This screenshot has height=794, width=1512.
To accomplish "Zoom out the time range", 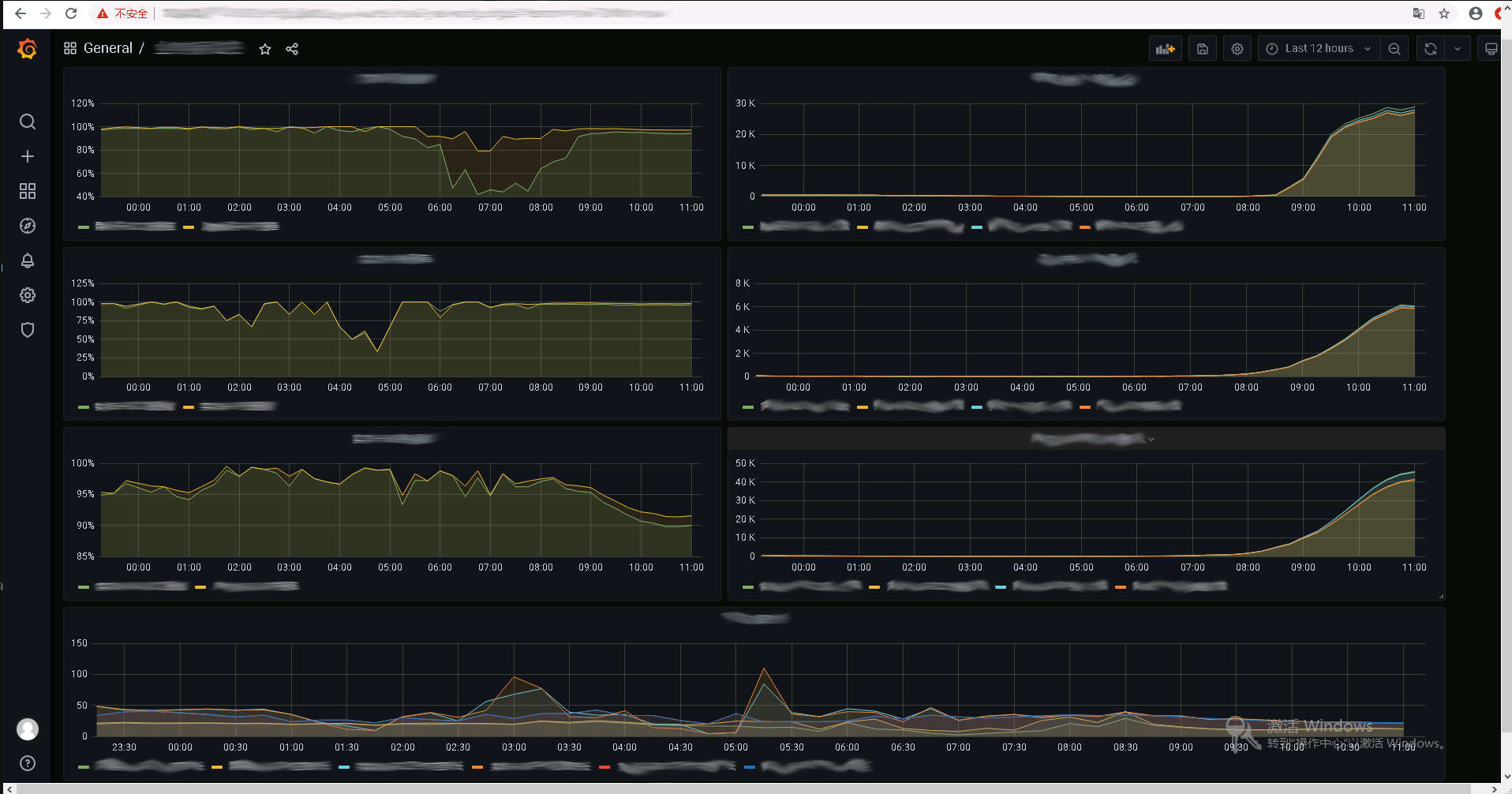I will (1394, 49).
